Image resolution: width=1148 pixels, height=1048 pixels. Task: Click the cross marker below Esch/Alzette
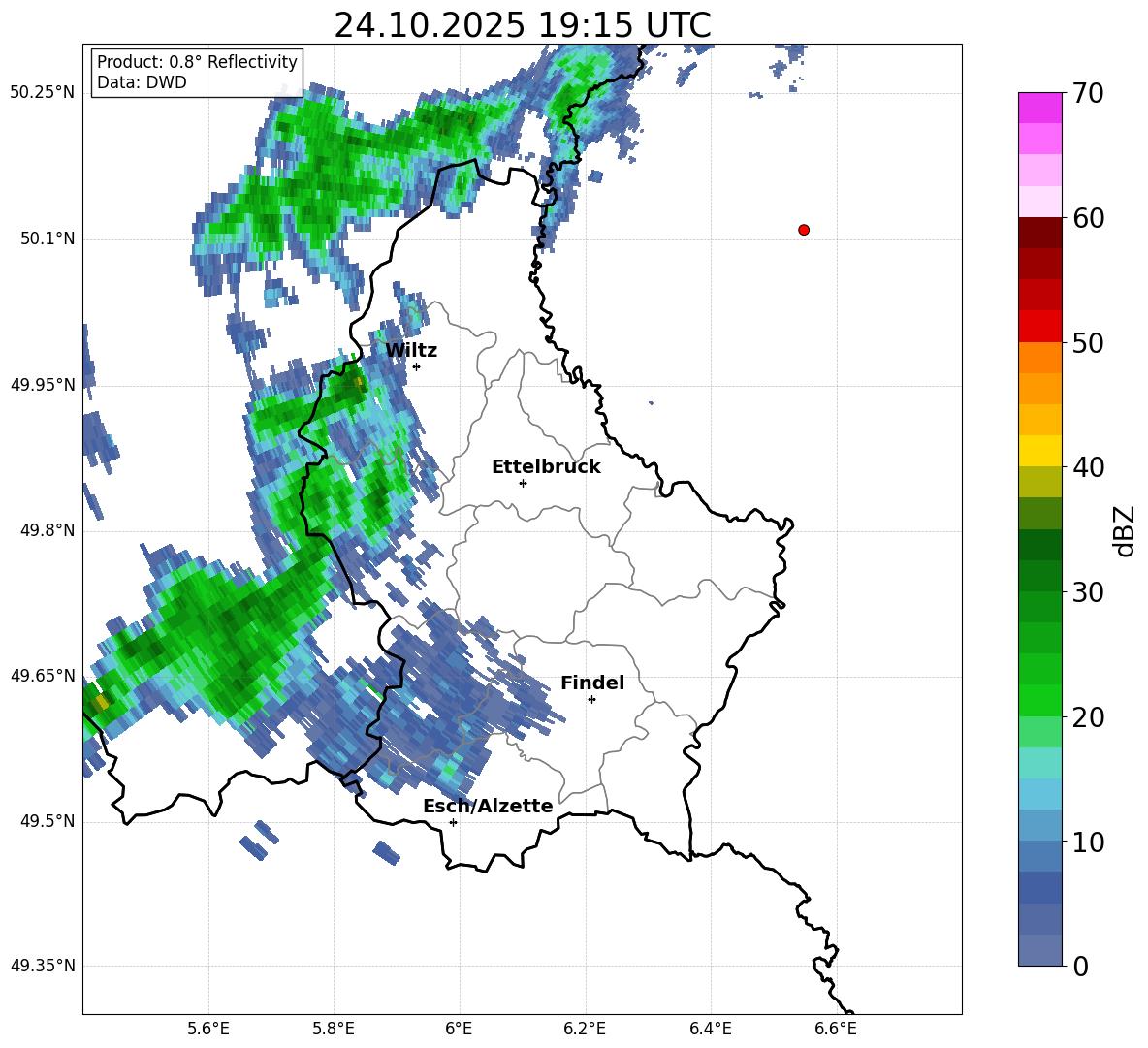click(453, 822)
